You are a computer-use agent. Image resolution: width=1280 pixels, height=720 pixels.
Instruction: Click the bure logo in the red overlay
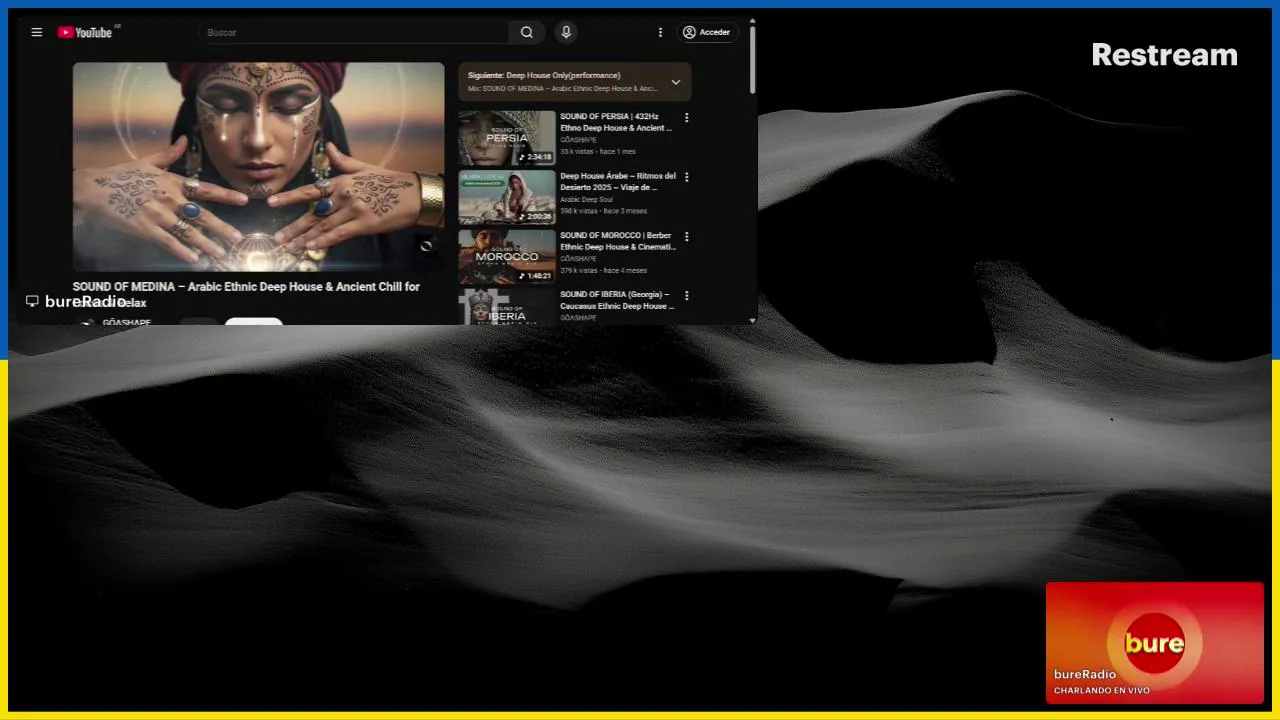tap(1154, 642)
